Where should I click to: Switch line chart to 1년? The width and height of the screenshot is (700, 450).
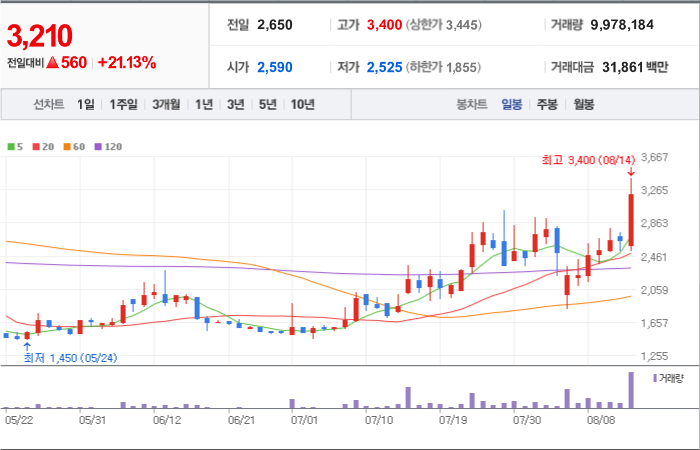tap(204, 104)
